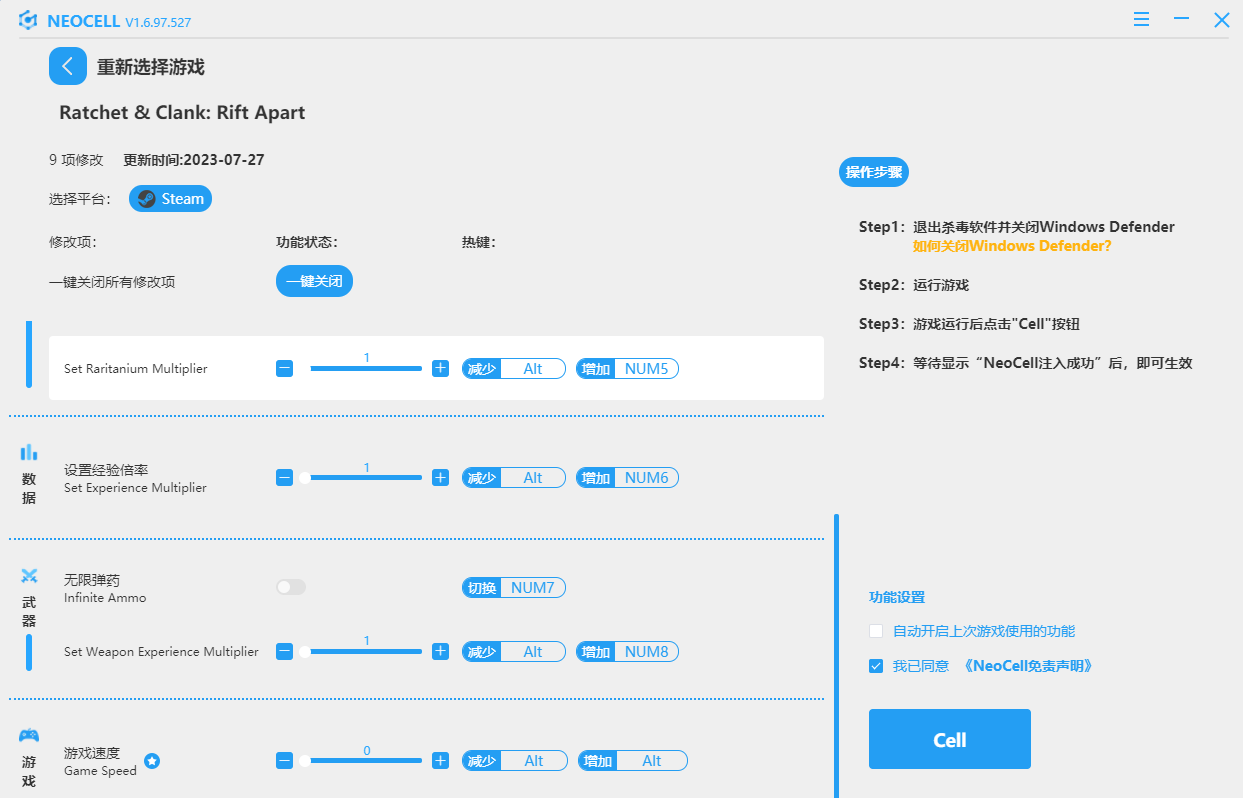Open the 《NeoCell免责声明》 link
Image resolution: width=1243 pixels, height=798 pixels.
pyautogui.click(x=1028, y=666)
